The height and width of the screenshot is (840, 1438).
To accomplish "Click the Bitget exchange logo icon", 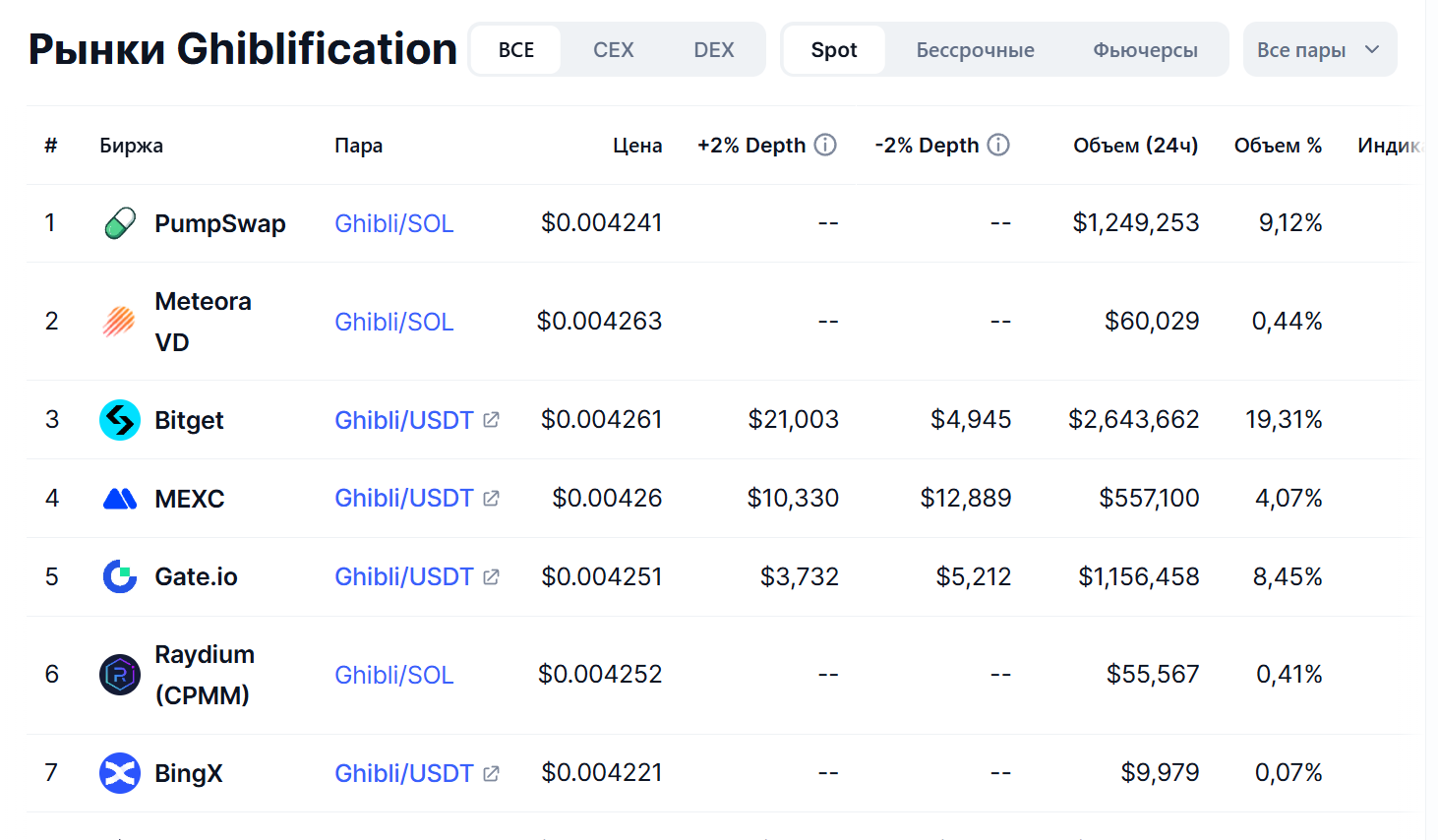I will (120, 420).
